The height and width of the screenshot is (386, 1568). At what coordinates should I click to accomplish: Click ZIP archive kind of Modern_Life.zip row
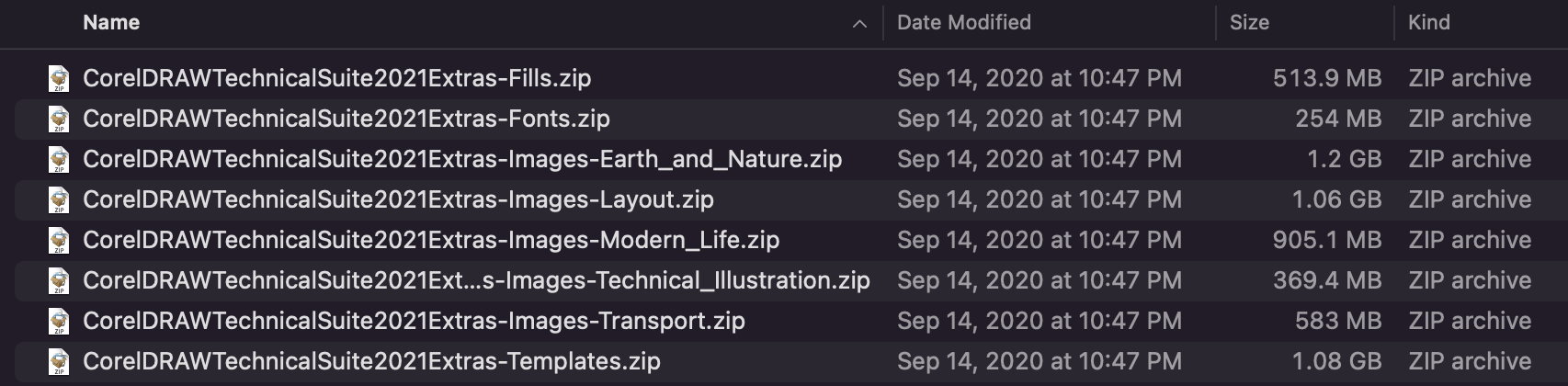click(1469, 241)
